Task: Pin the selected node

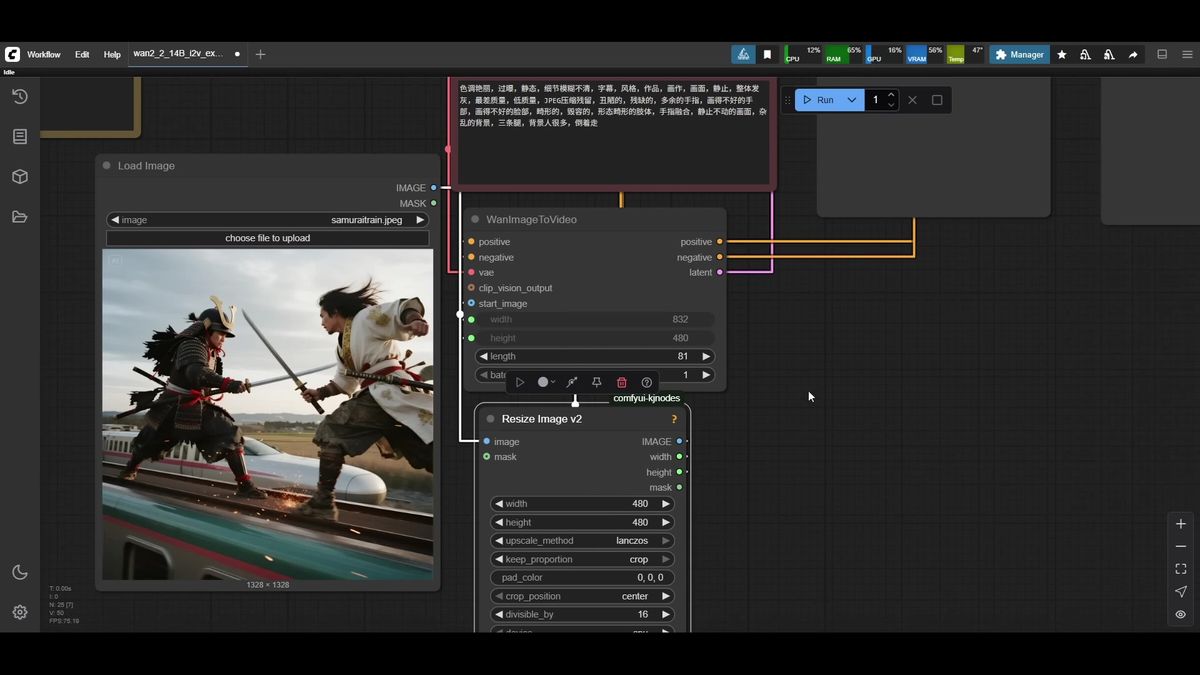Action: coord(597,382)
